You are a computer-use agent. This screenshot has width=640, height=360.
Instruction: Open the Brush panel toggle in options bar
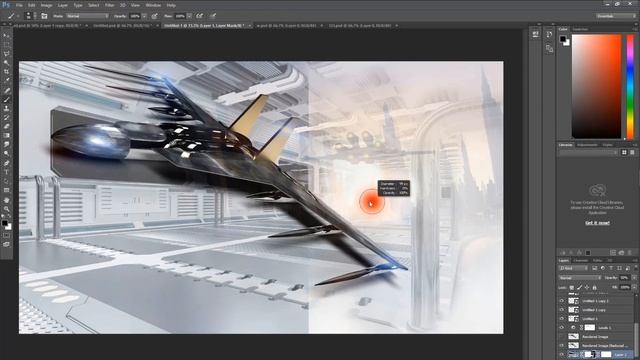pyautogui.click(x=44, y=16)
